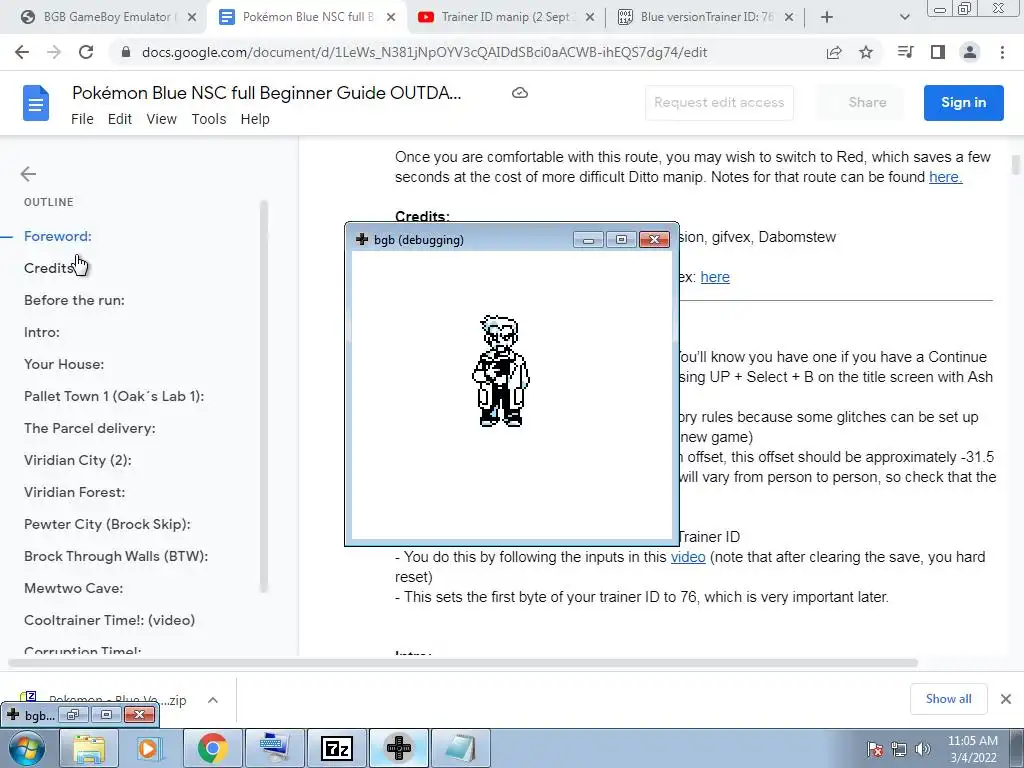Reload the page with refresh icon
1024x768 pixels.
point(86,52)
